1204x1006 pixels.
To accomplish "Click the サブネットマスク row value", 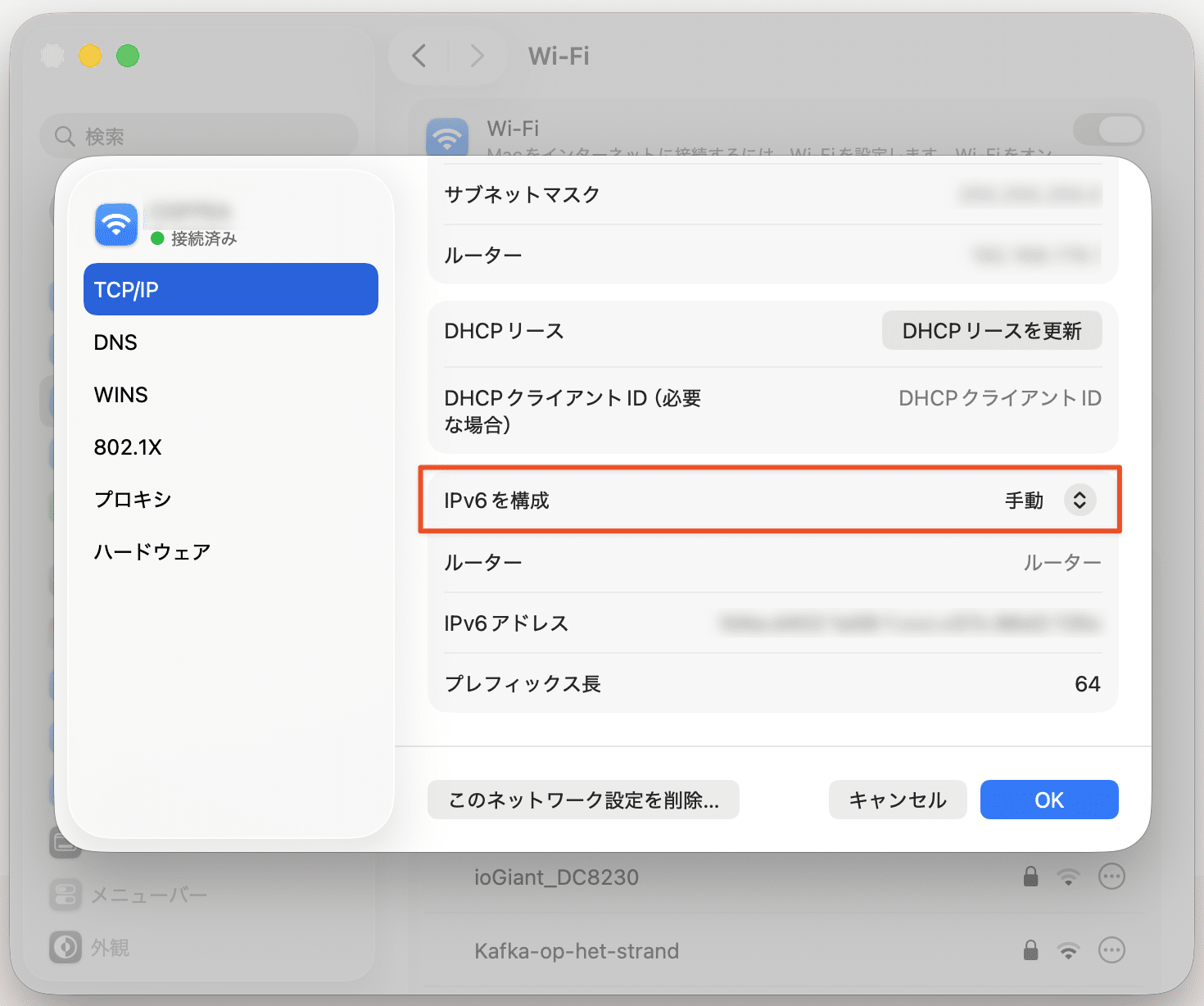I will coord(1030,195).
